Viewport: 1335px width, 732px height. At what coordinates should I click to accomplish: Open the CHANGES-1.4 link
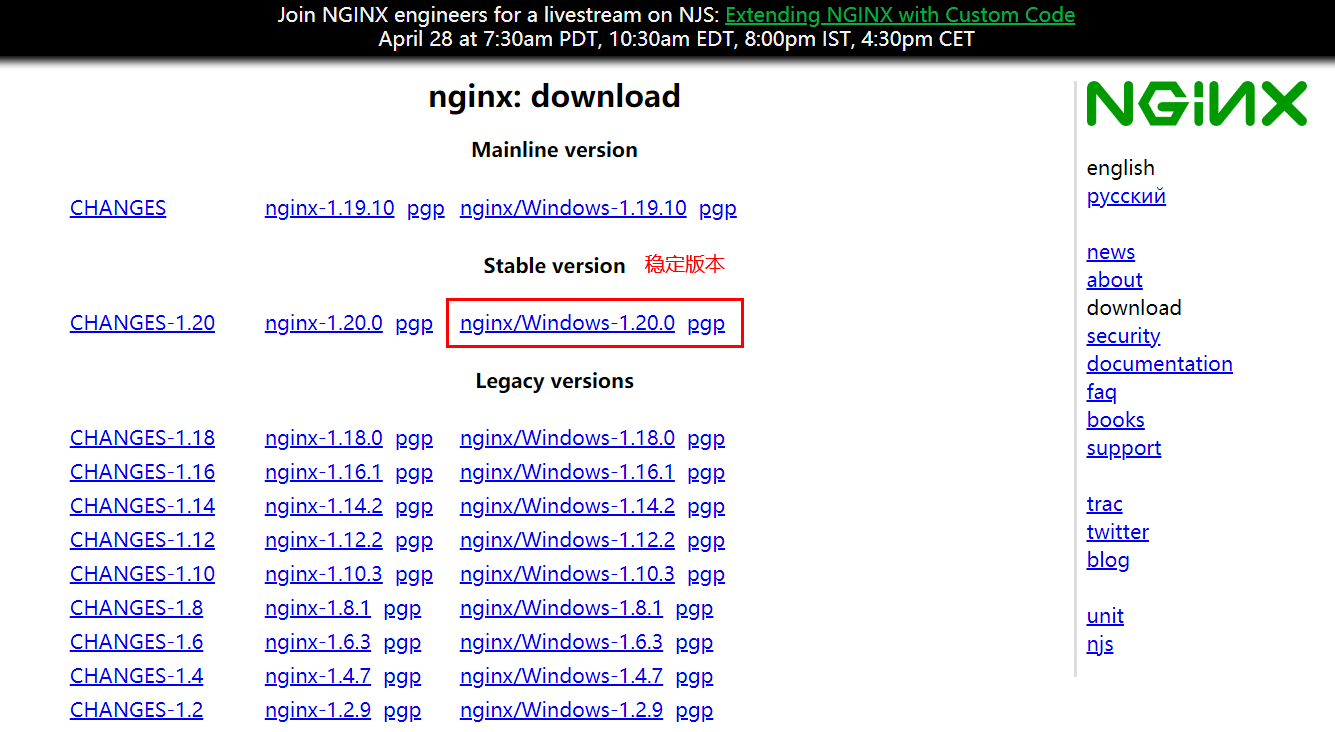[136, 676]
